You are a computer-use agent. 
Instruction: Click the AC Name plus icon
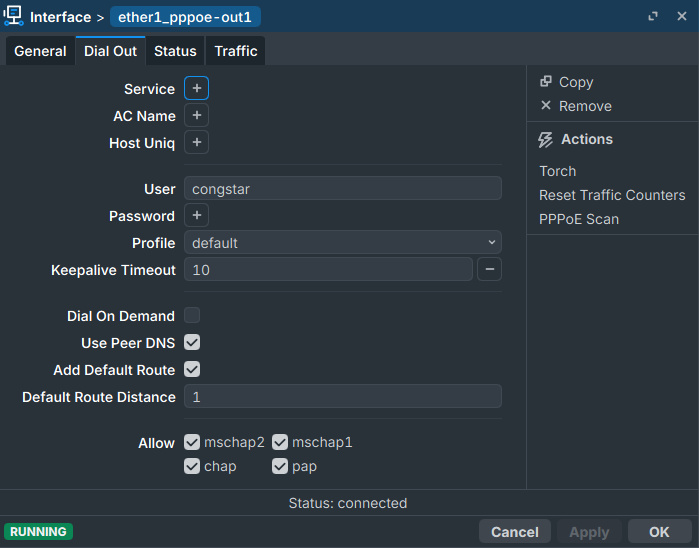coord(196,116)
